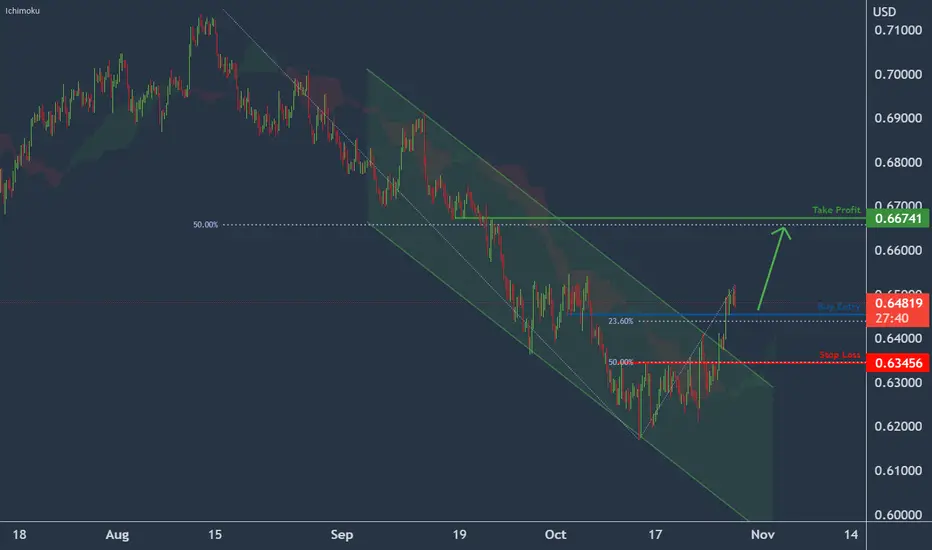Click the 15 date on time axis
Viewport: 932px width, 550px height.
(215, 535)
